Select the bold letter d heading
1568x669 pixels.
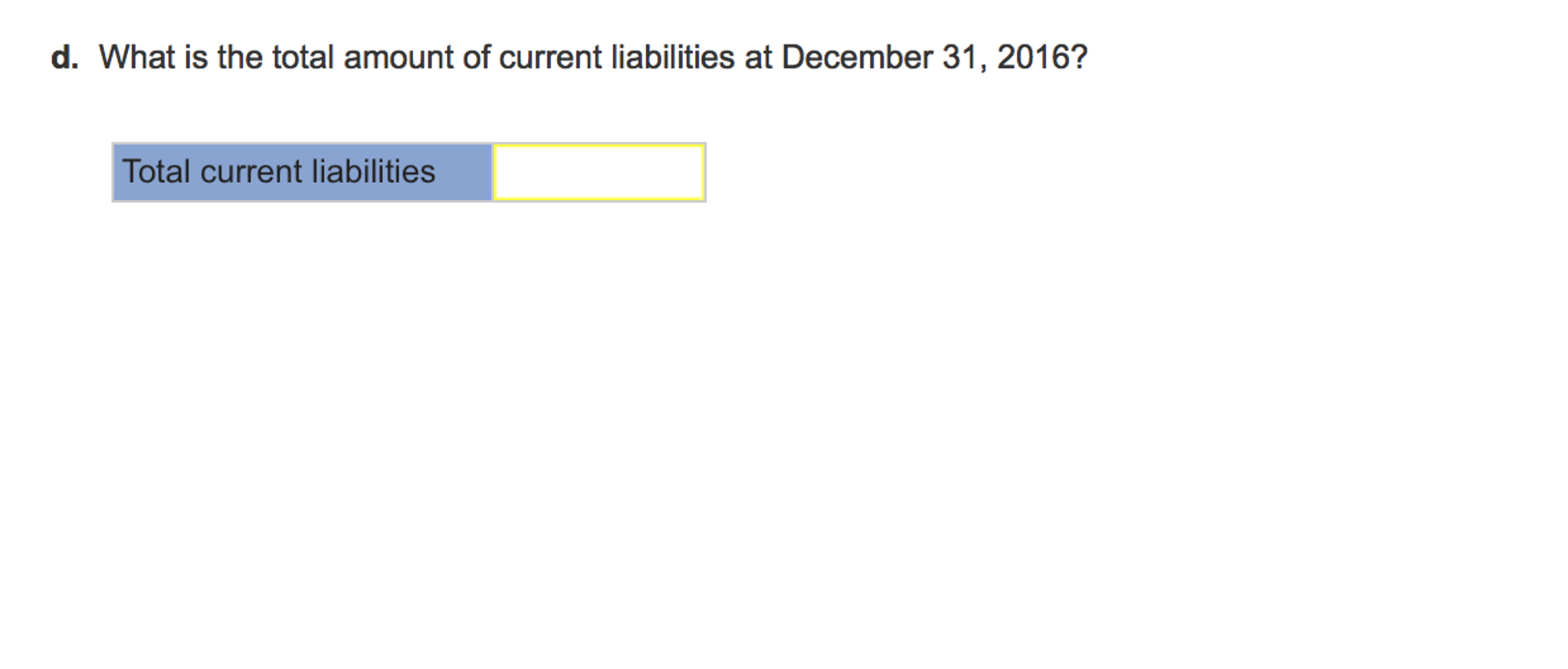click(x=64, y=56)
